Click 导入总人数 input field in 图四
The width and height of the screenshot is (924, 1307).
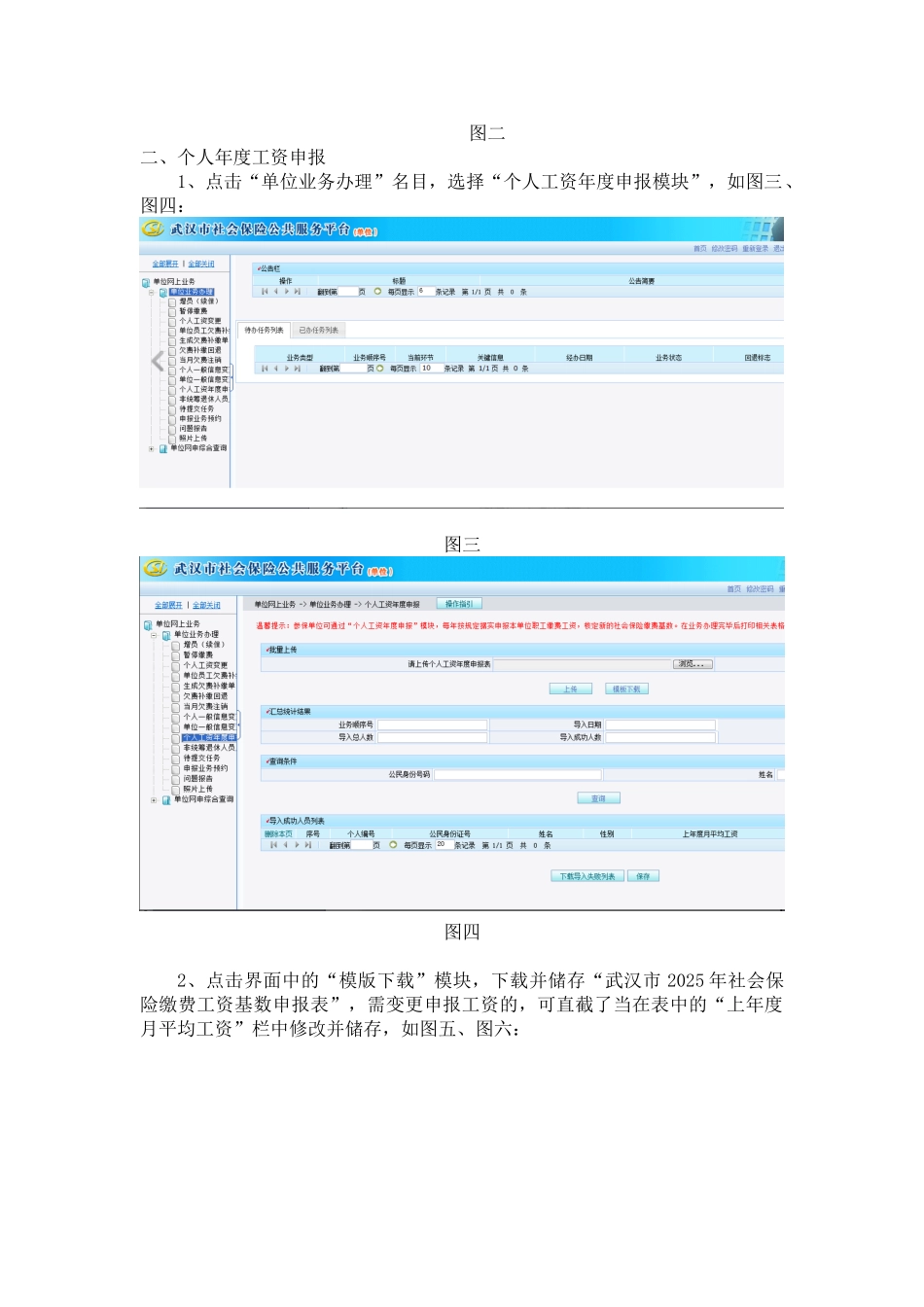[433, 737]
